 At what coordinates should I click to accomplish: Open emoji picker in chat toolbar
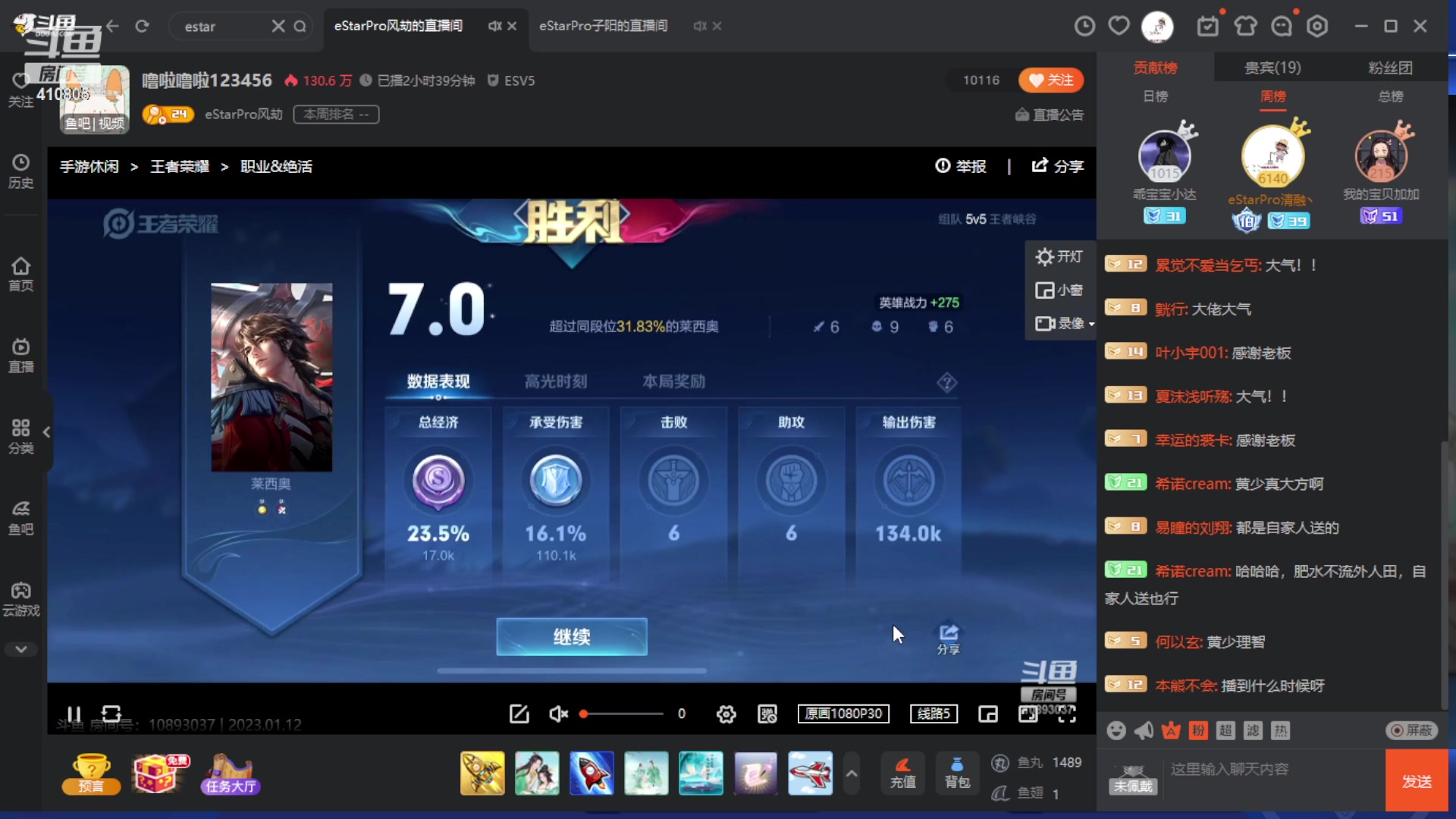point(1116,730)
